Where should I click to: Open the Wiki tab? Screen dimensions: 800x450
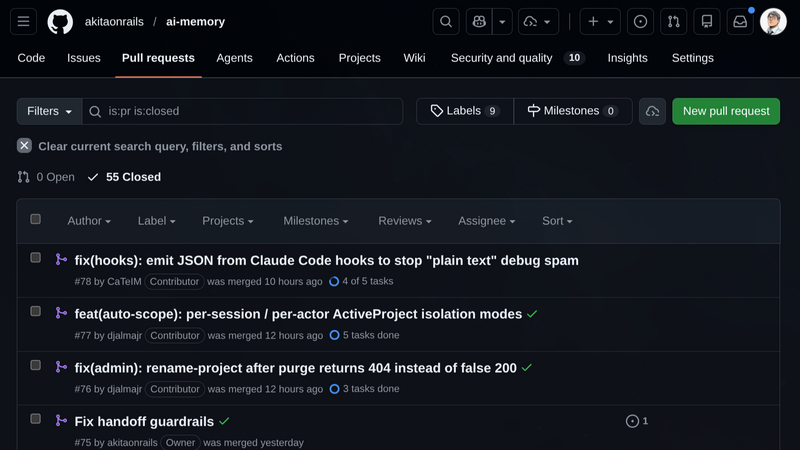(x=414, y=58)
